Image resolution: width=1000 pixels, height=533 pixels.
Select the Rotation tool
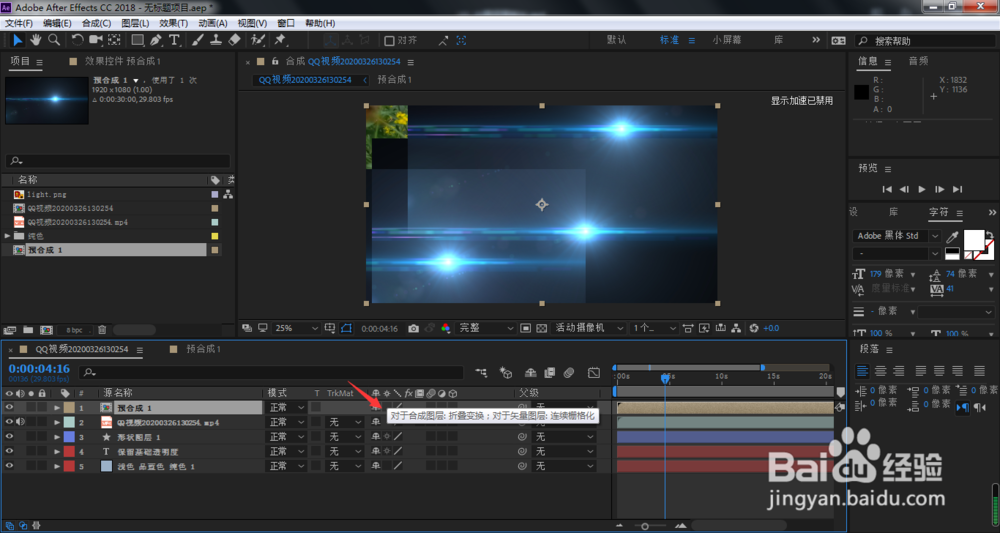(x=77, y=40)
